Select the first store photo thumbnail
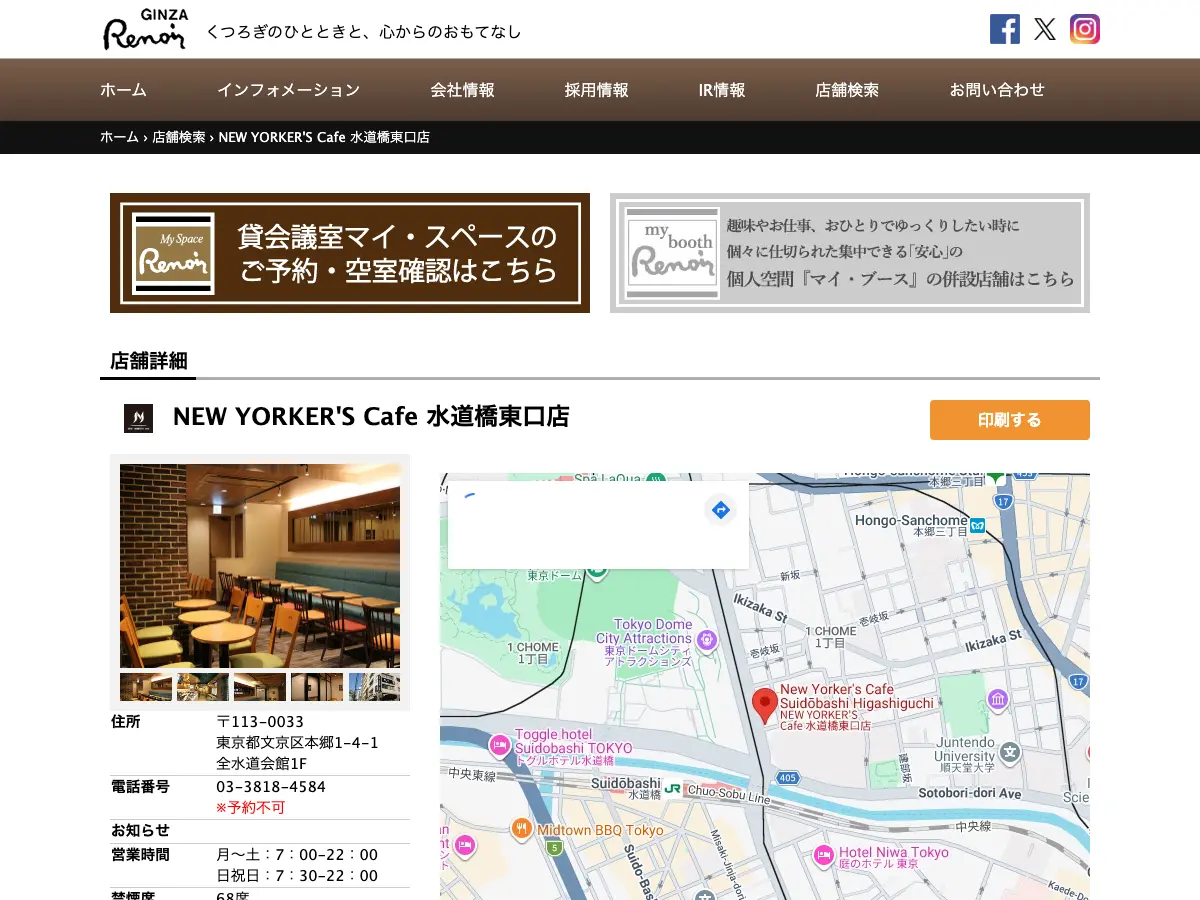This screenshot has width=1200, height=900. click(146, 687)
